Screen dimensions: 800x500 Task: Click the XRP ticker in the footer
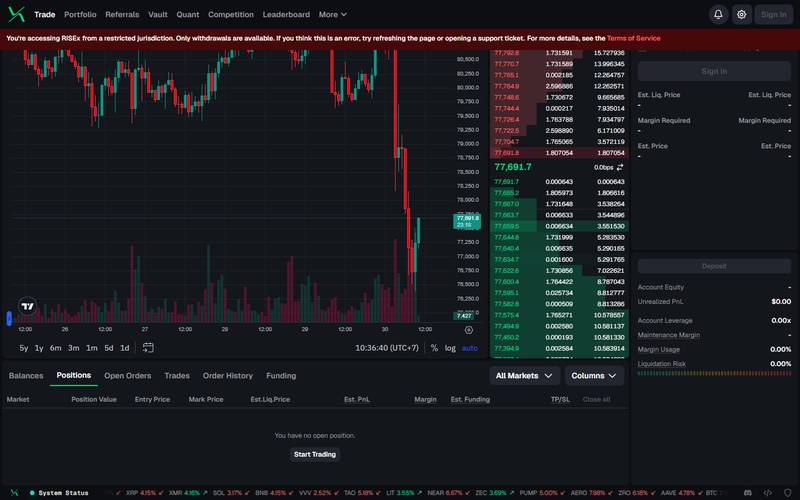tap(144, 493)
